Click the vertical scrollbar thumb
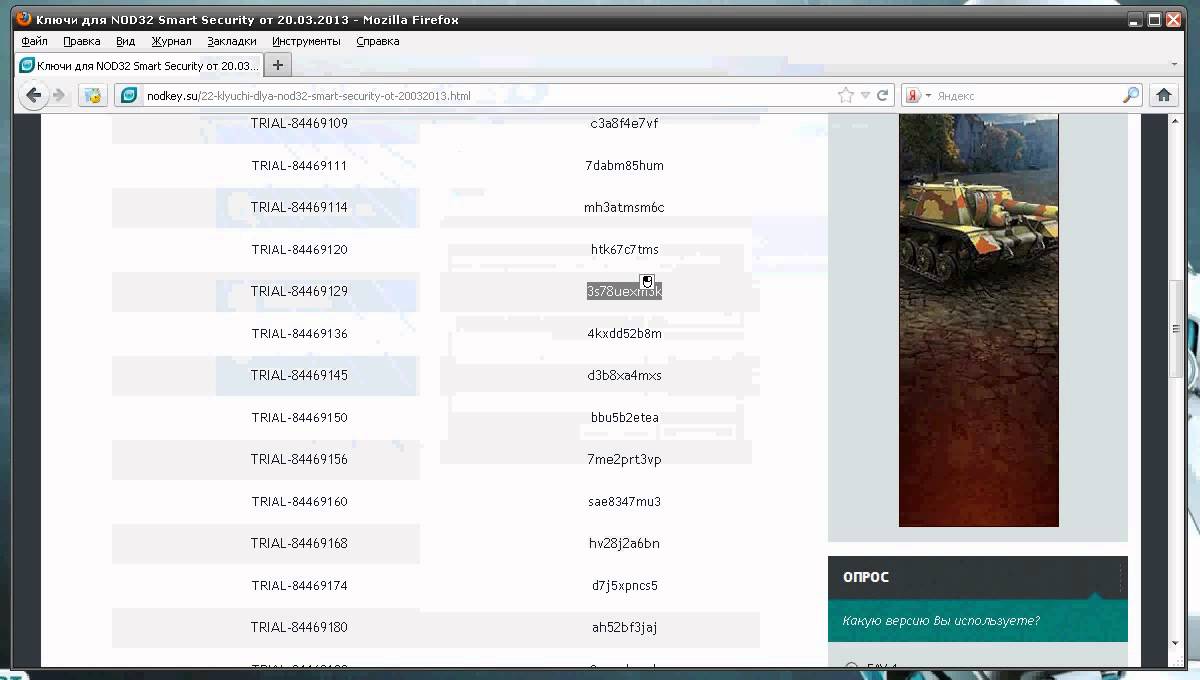Screen dimensions: 1200x680 1176,329
